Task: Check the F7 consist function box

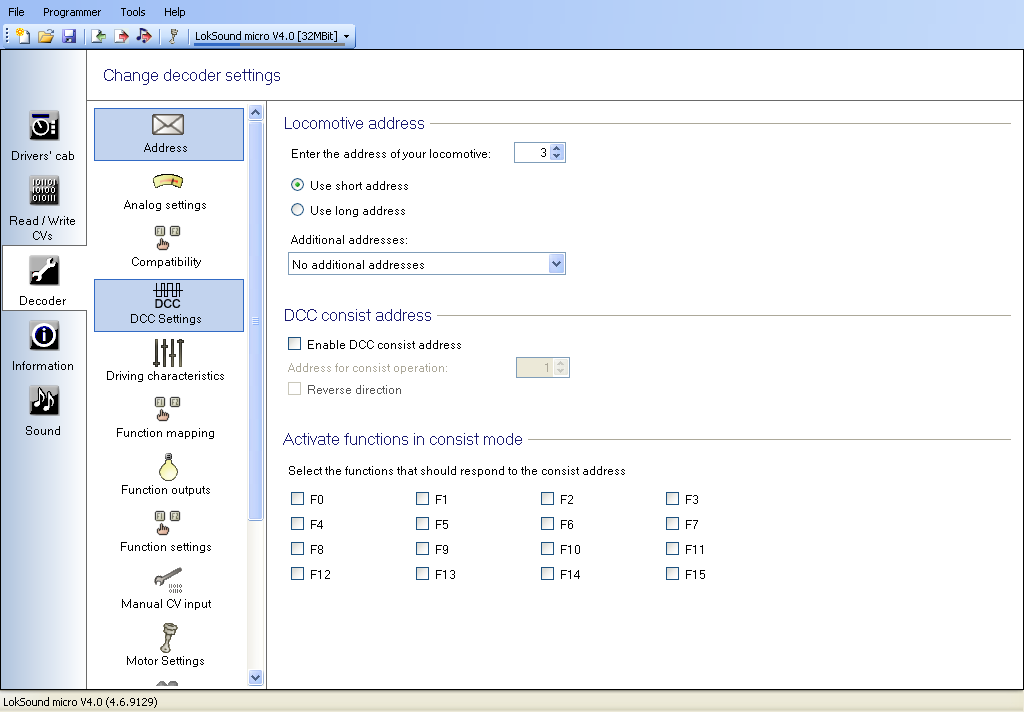Action: point(673,524)
